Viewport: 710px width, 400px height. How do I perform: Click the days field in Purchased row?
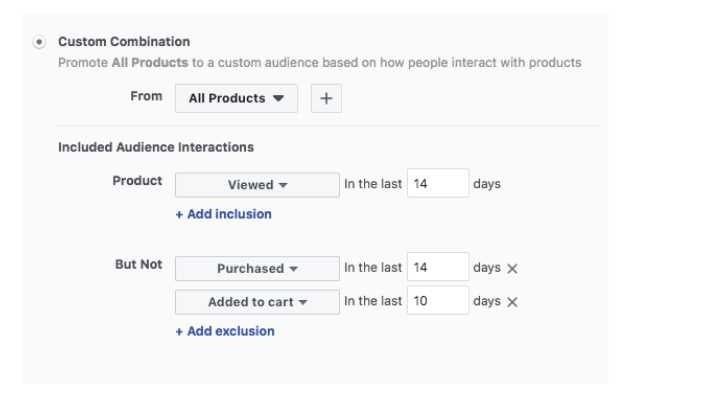tap(437, 268)
